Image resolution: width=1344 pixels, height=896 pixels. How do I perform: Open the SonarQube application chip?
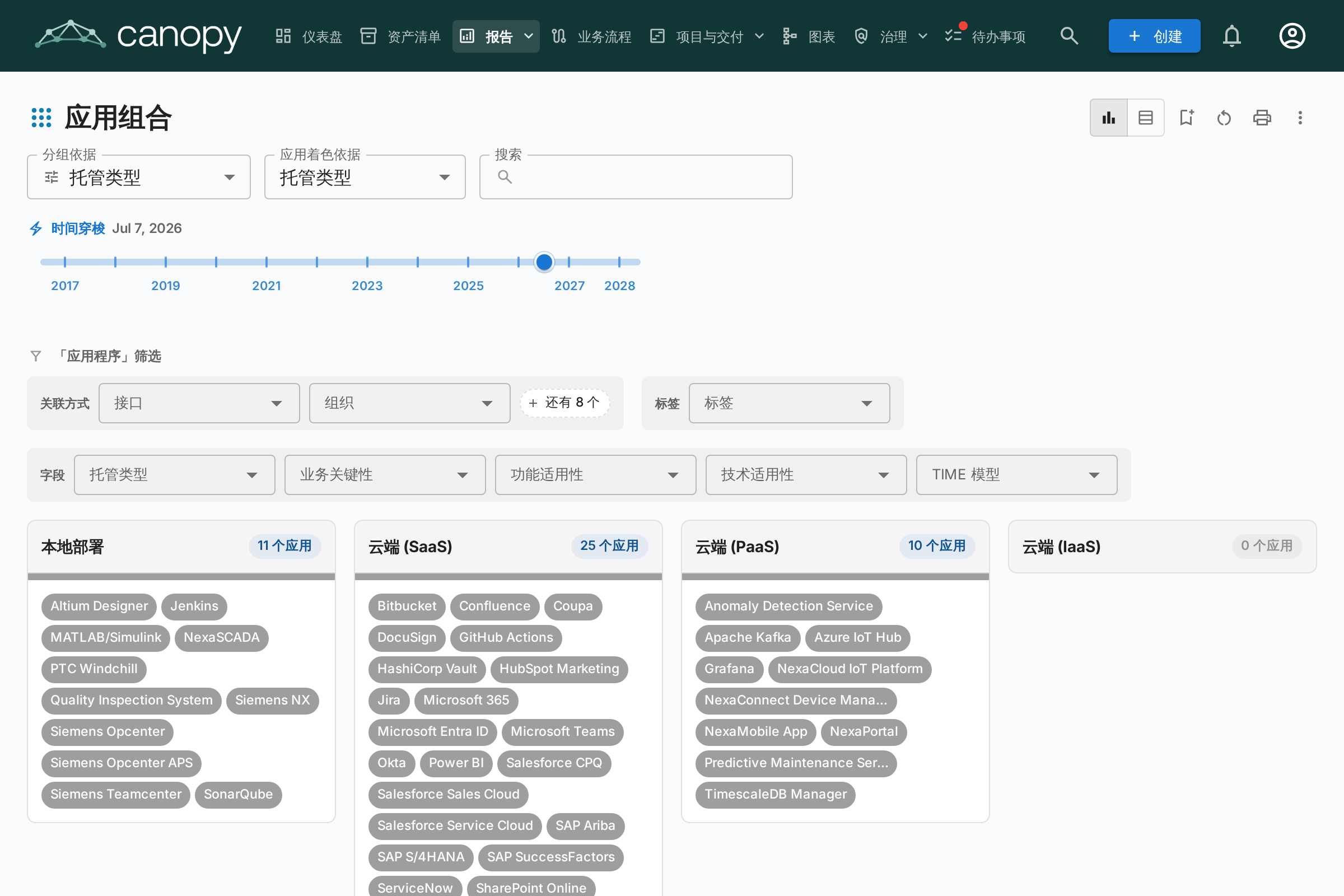239,794
